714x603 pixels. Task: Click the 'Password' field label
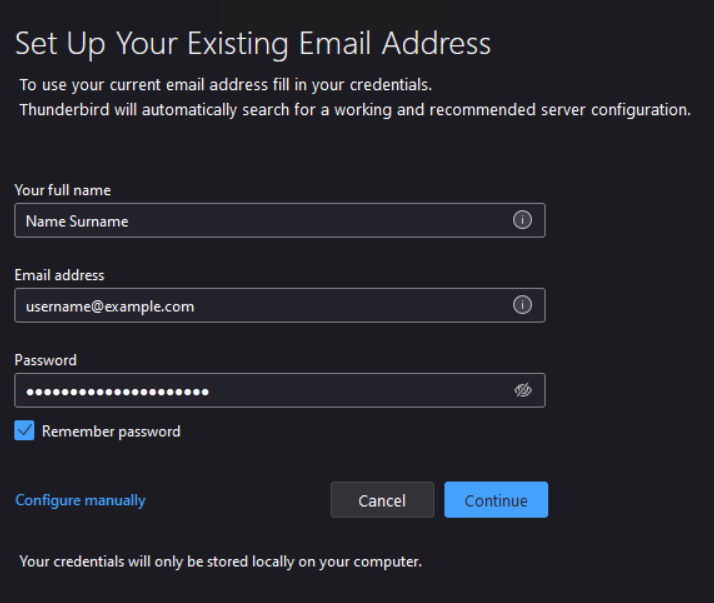(45, 360)
